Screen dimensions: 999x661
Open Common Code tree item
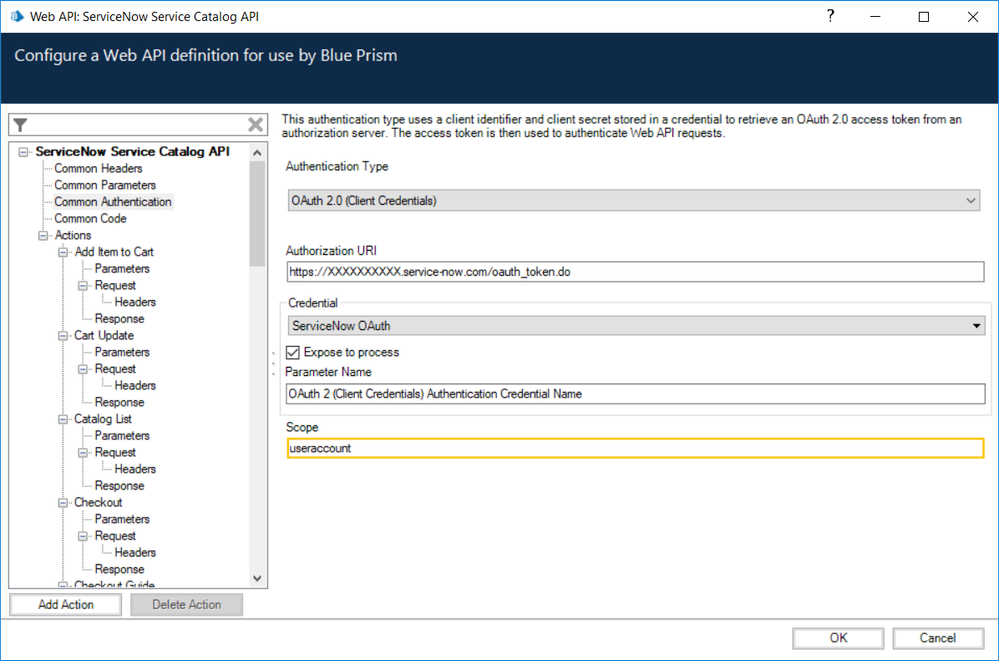click(x=90, y=218)
